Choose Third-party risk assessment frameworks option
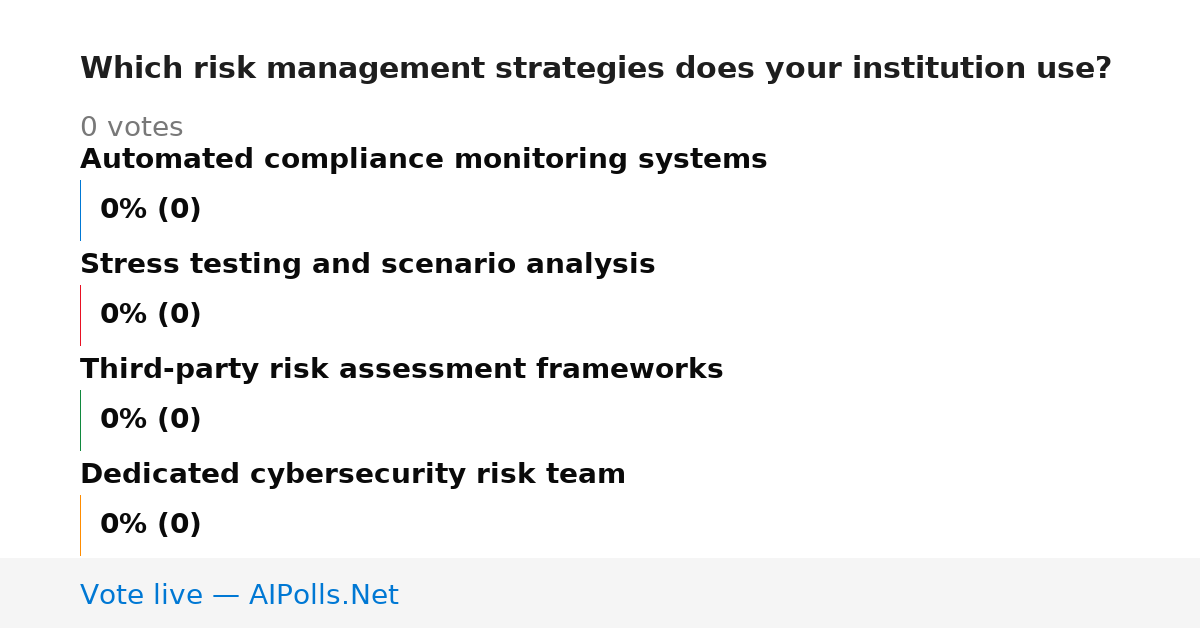The image size is (1200, 628). click(401, 370)
